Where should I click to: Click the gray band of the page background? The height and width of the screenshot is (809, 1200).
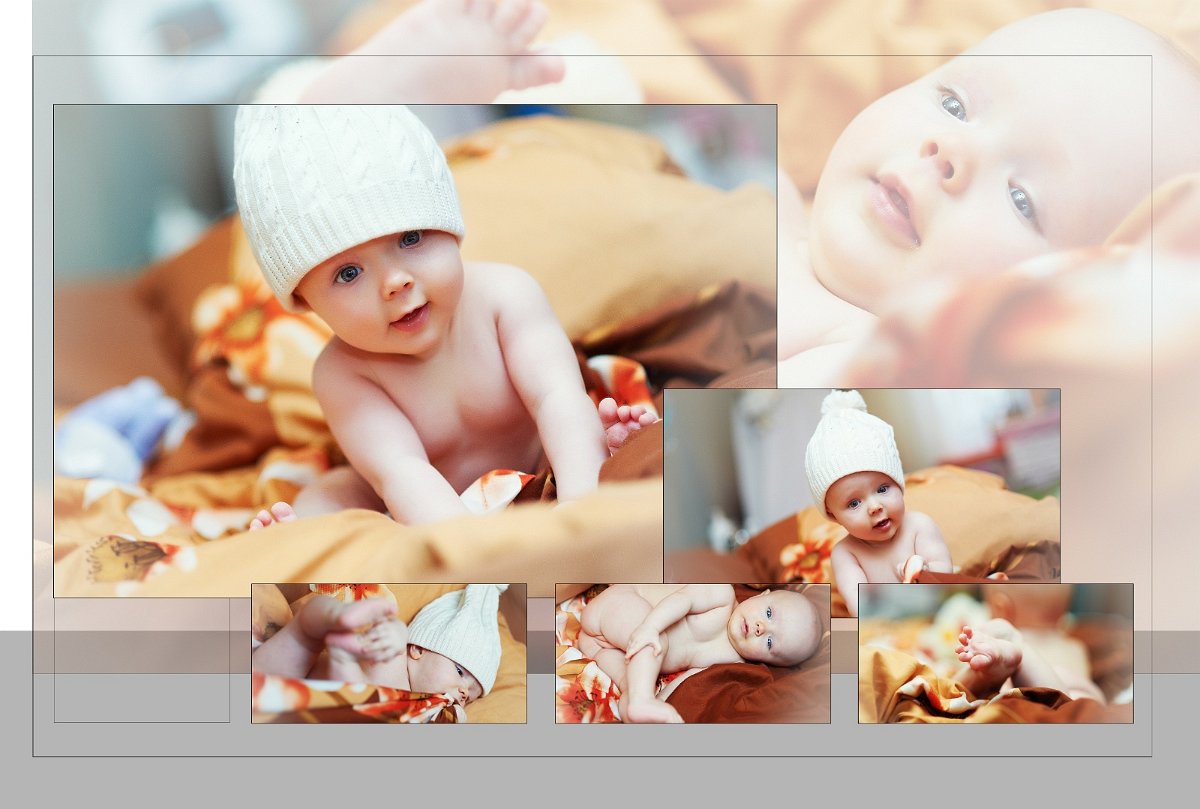(600, 780)
